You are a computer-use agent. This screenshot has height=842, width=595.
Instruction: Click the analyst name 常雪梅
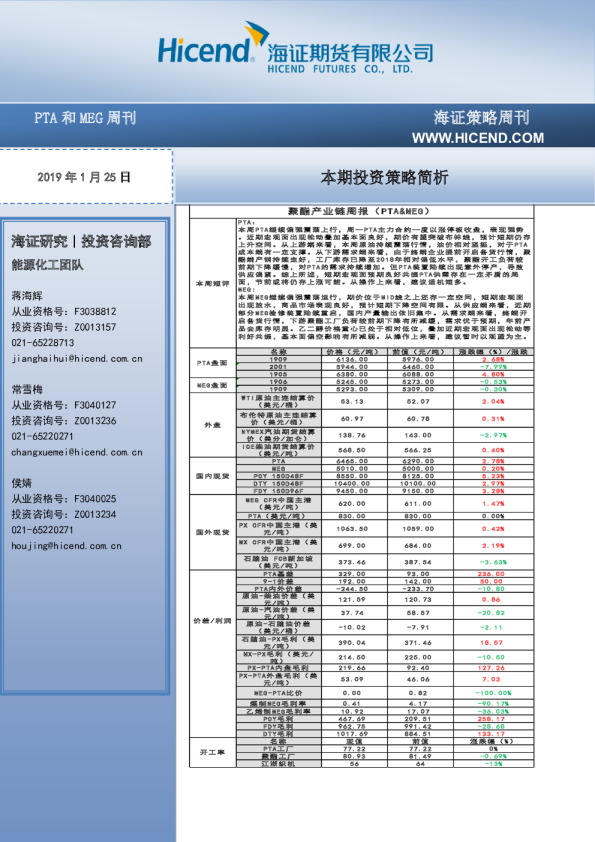tap(27, 389)
